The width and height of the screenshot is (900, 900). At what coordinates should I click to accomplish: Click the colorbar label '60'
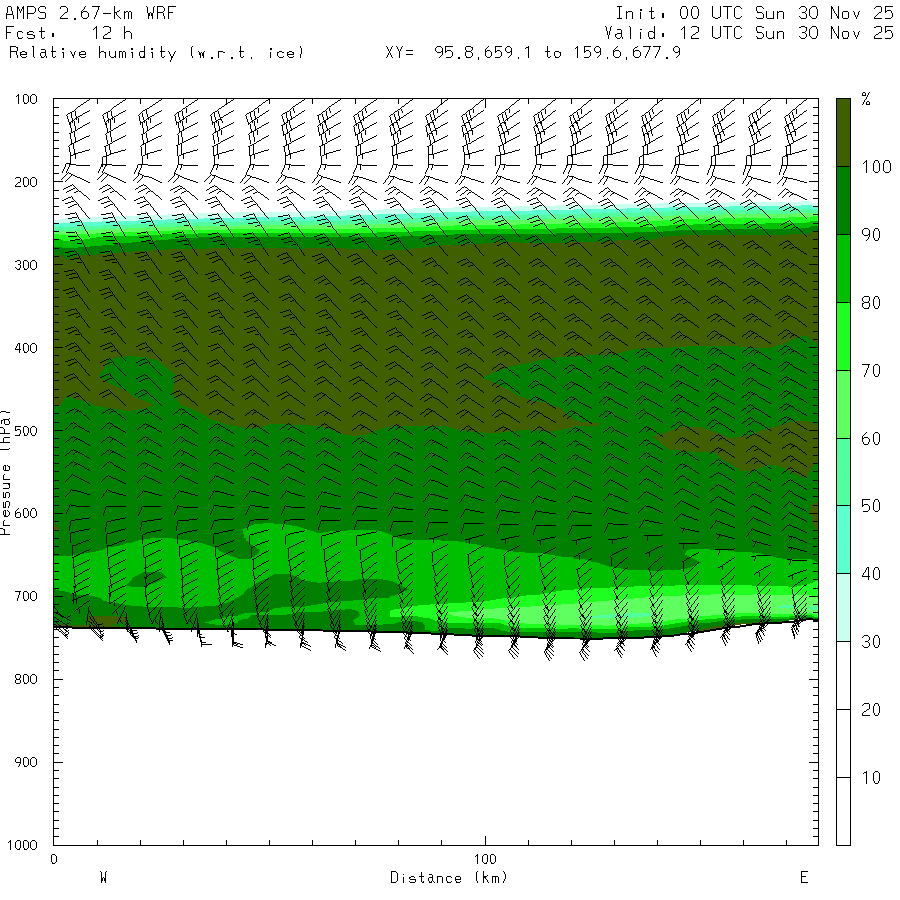coord(871,439)
